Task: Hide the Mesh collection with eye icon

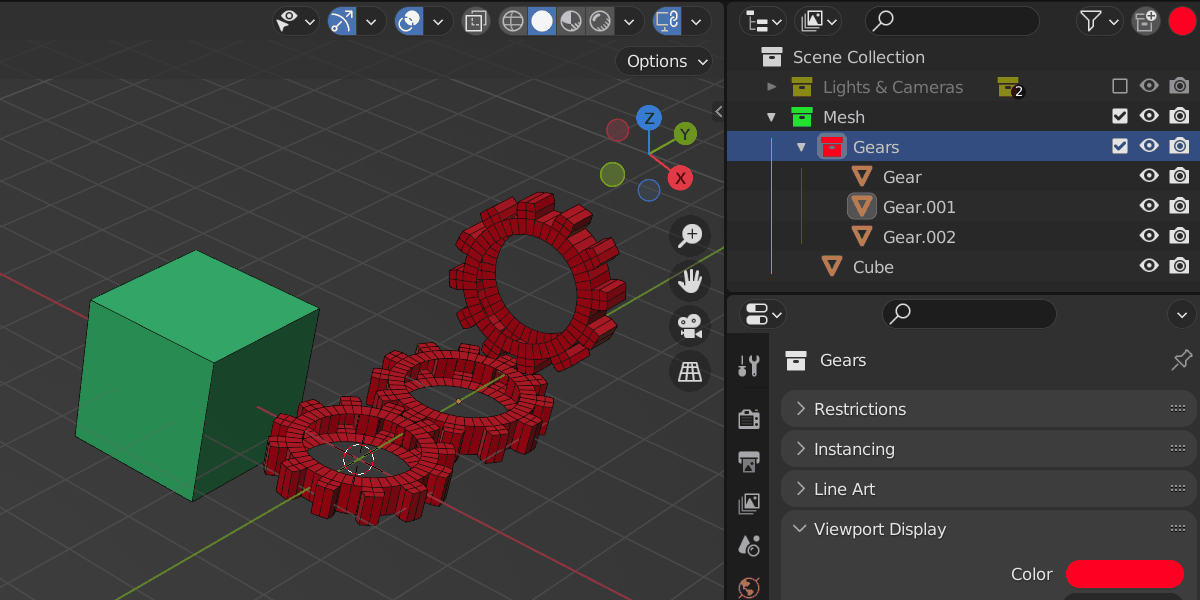Action: (1150, 117)
